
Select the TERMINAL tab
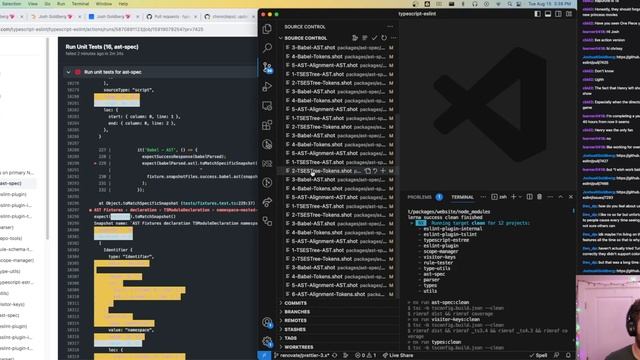pos(462,197)
